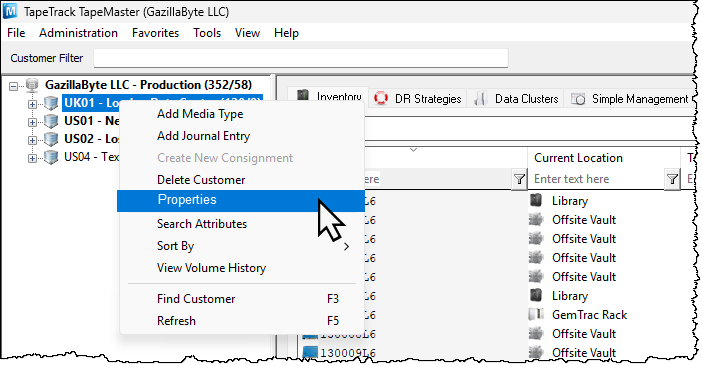Select Add Journal Entry in context menu

[203, 136]
